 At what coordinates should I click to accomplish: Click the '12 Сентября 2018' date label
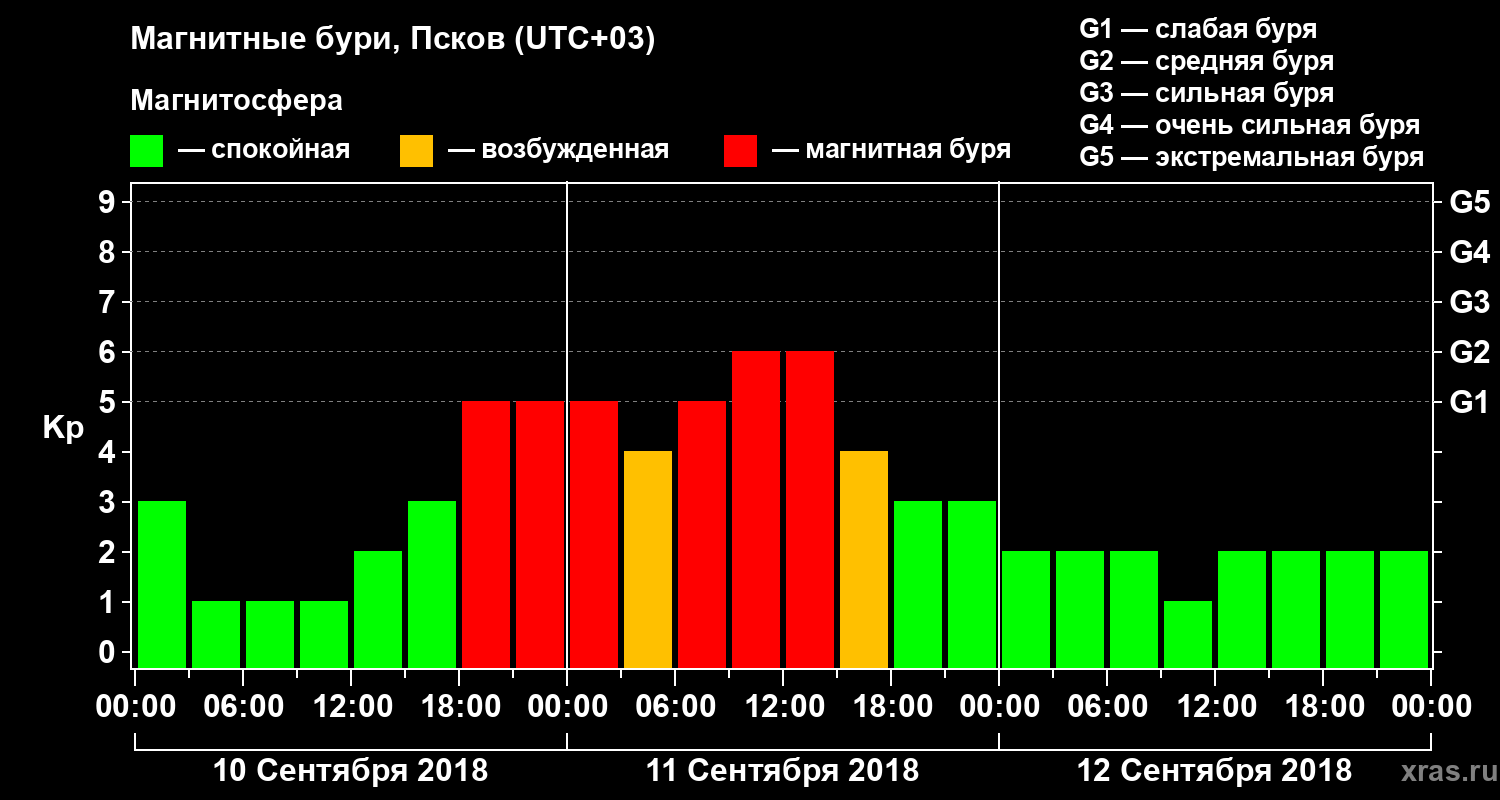[x=1214, y=771]
